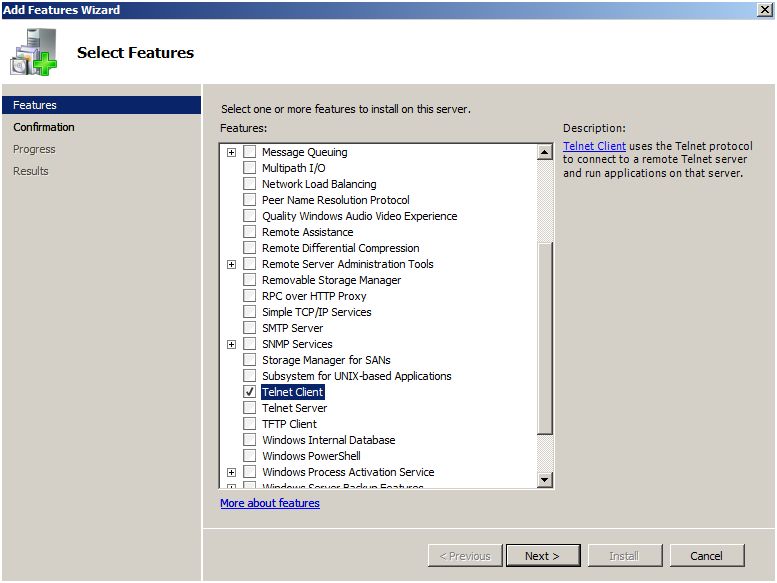Expand the Message Queuing tree node

pyautogui.click(x=231, y=153)
